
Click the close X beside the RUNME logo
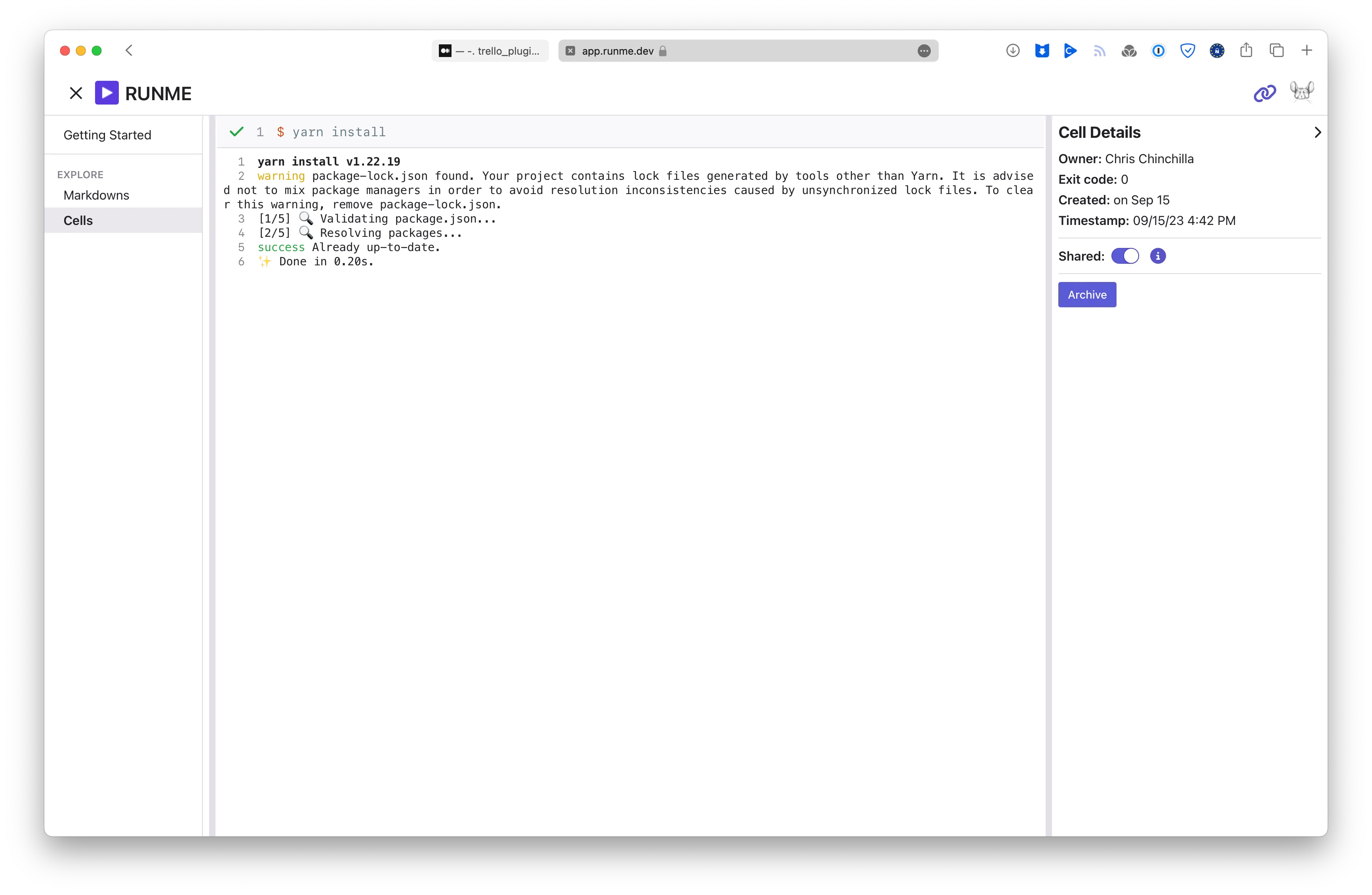coord(76,93)
